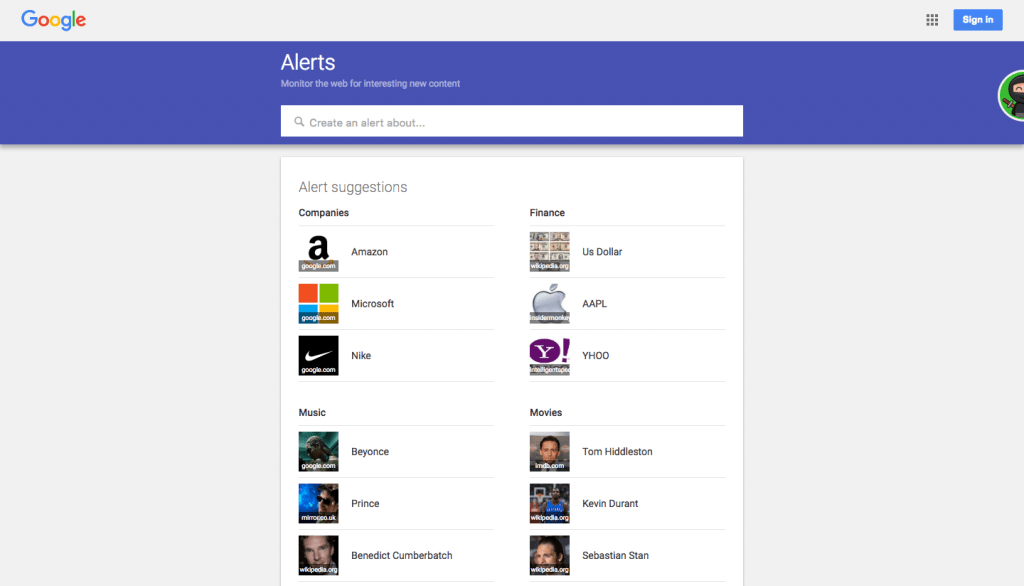Click the Alert suggestions heading
Screen dimensions: 1024x586
point(353,187)
